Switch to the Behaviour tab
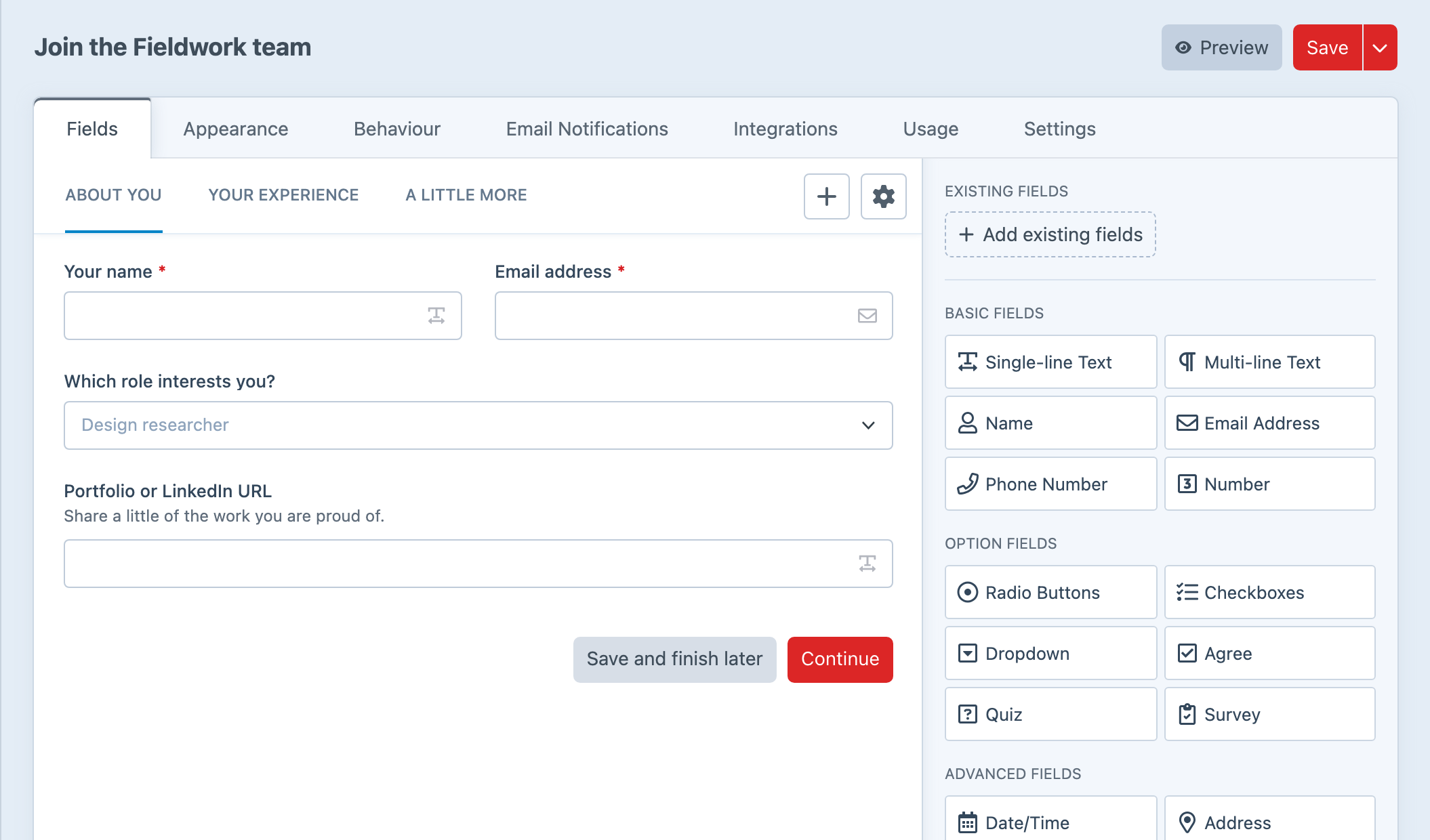This screenshot has height=840, width=1430. point(397,129)
